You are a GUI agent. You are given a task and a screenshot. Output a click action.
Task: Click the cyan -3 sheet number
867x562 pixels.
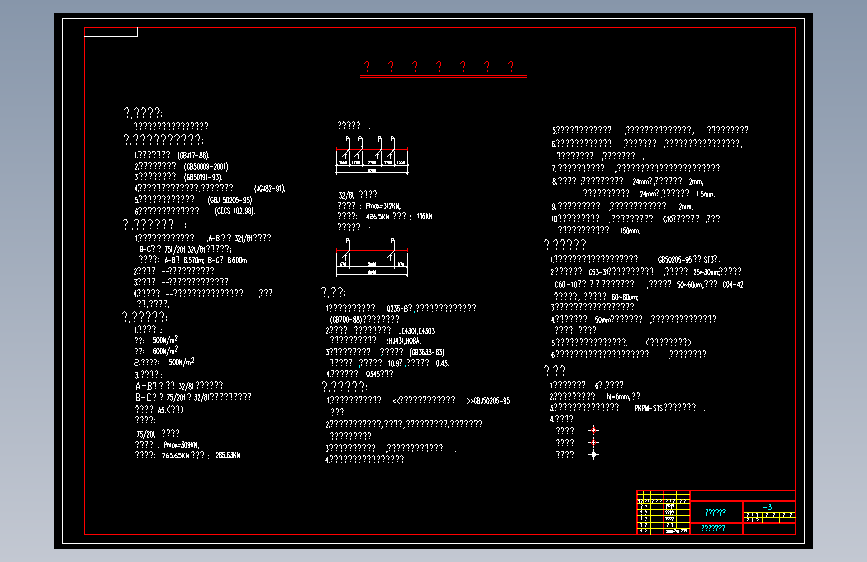767,507
